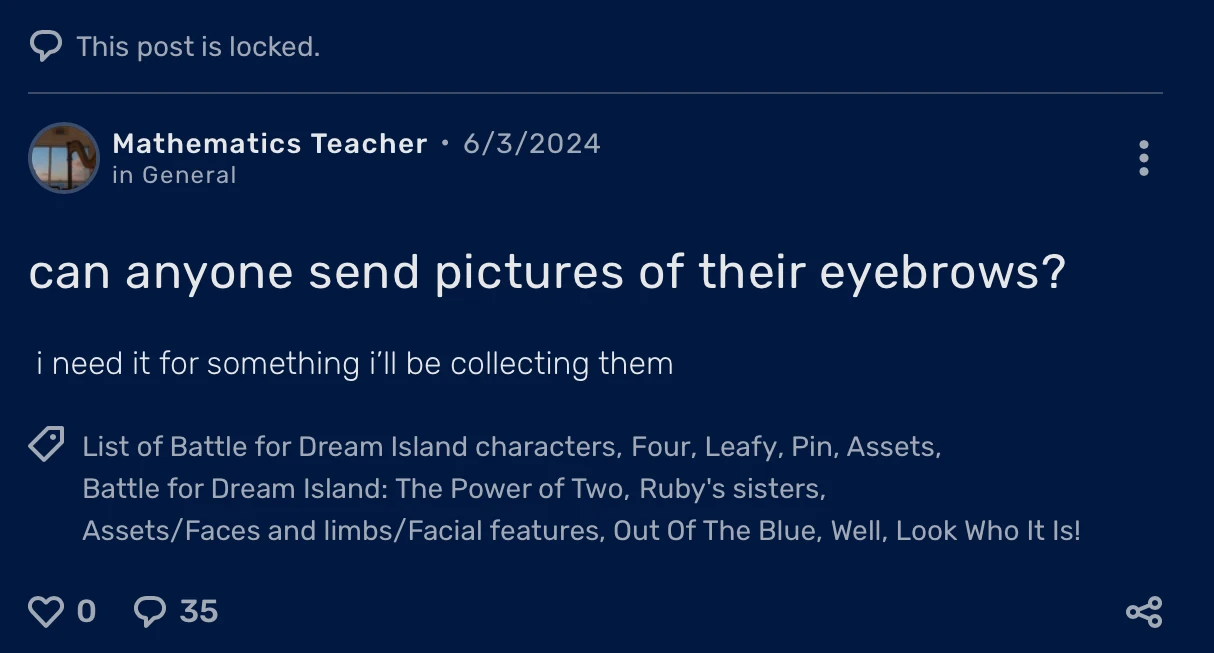
Task: Click the post date 6/3/2024
Action: click(x=531, y=143)
